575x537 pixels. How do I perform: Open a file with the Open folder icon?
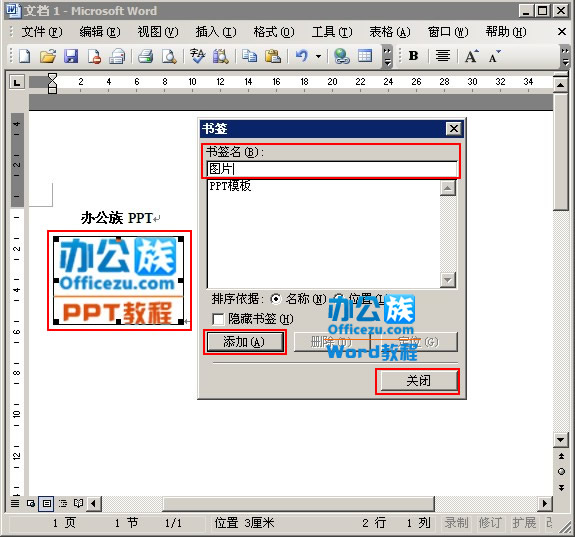tap(48, 56)
